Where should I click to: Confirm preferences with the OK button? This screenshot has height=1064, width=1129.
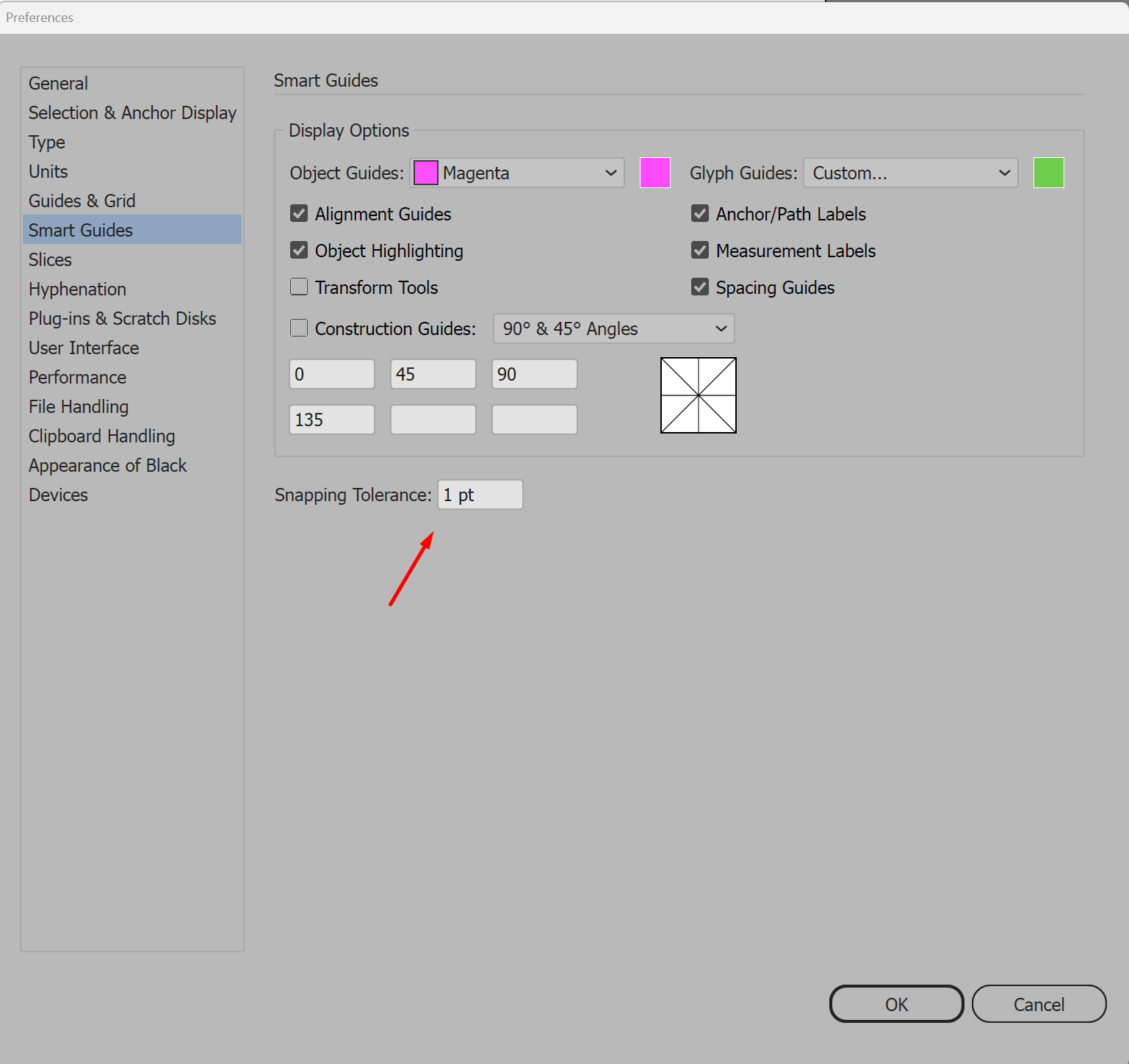(x=897, y=1004)
